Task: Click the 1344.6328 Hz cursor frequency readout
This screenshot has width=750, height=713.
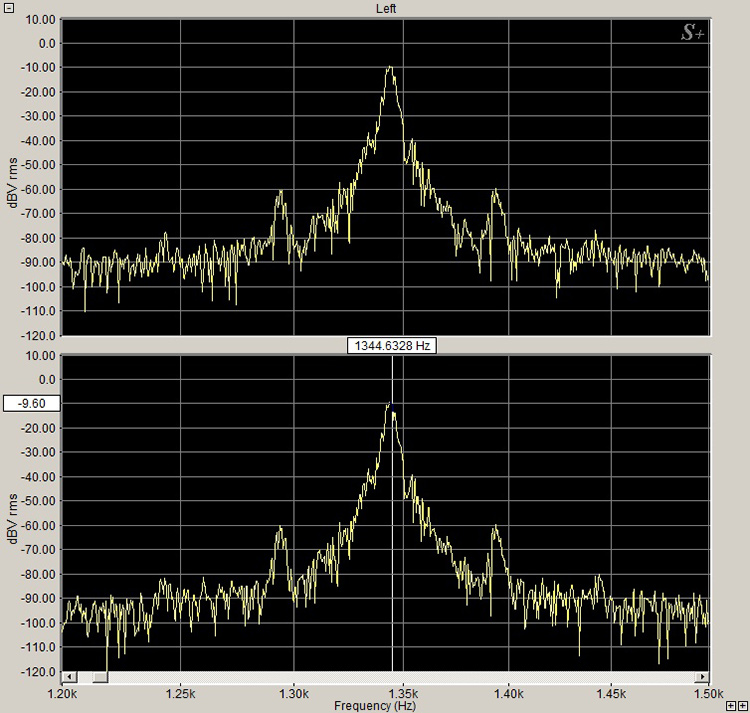Action: pos(392,345)
